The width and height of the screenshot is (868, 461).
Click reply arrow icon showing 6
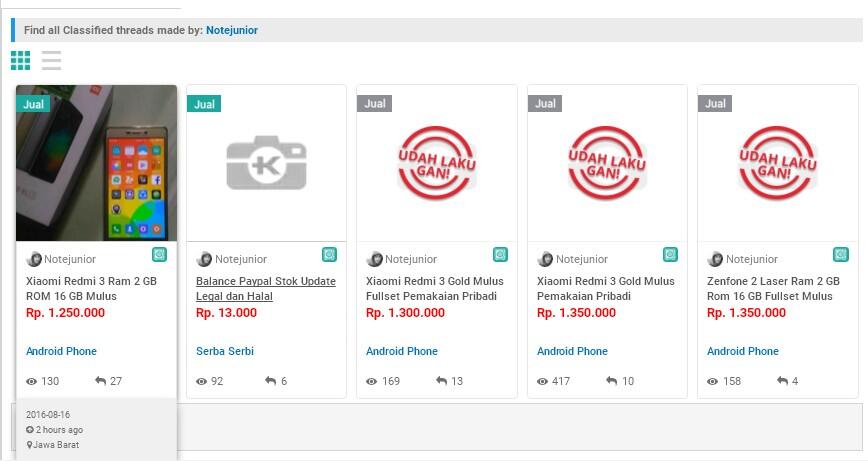click(x=270, y=381)
